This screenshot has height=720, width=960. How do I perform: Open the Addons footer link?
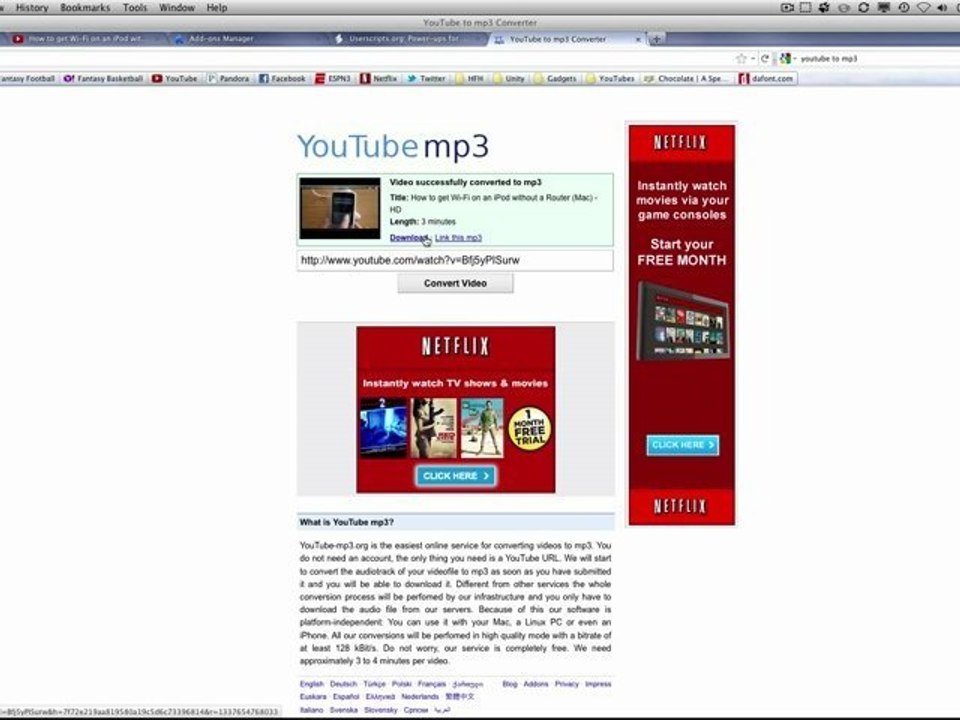[x=536, y=684]
